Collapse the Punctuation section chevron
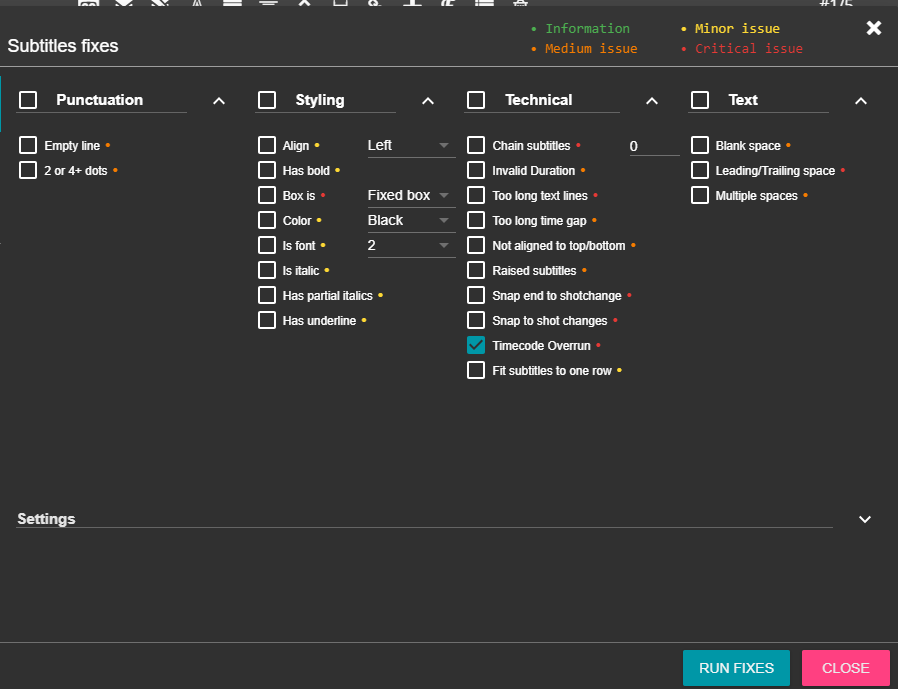Viewport: 898px width, 689px height. tap(219, 101)
